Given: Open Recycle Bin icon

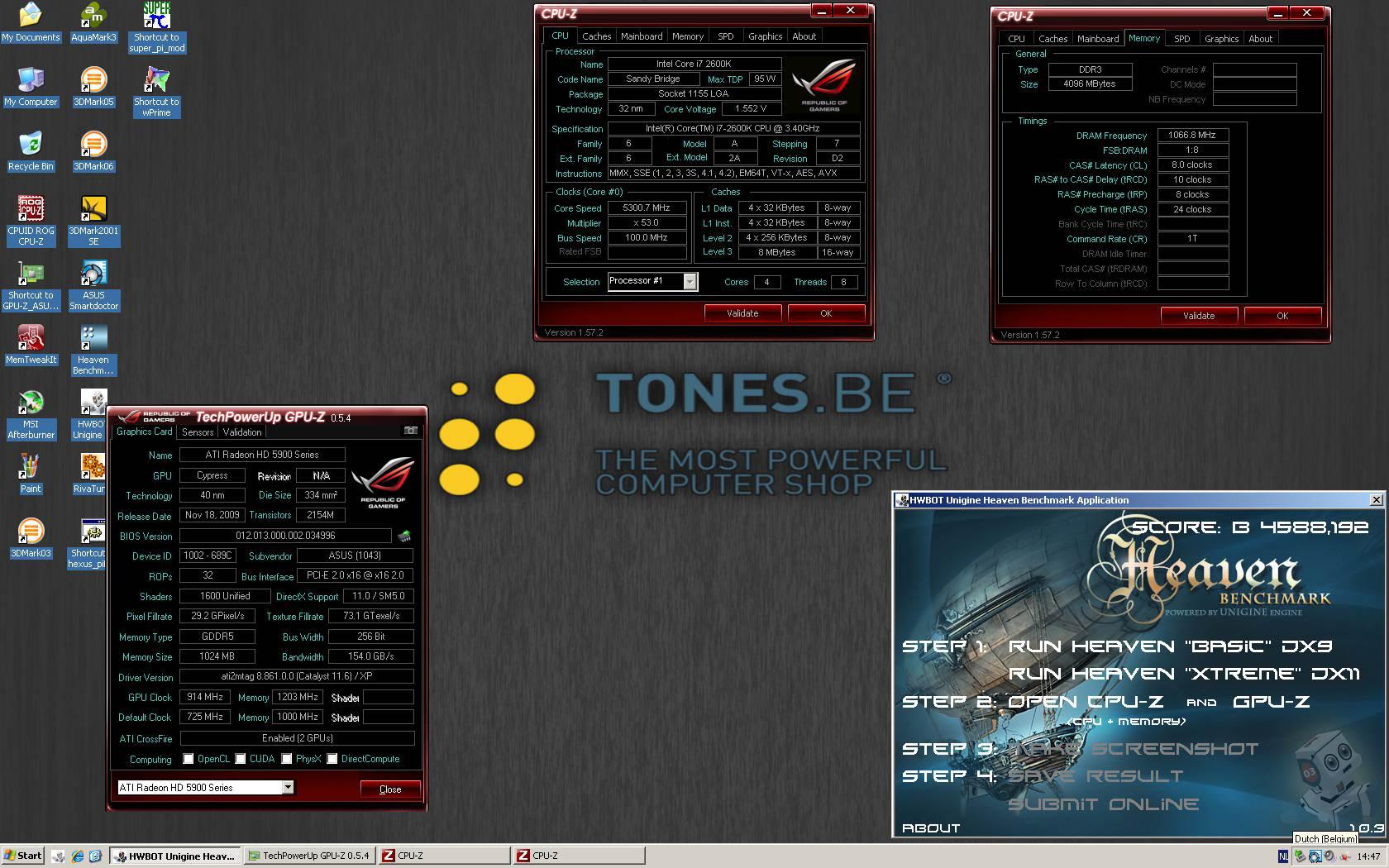Looking at the screenshot, I should click(31, 151).
